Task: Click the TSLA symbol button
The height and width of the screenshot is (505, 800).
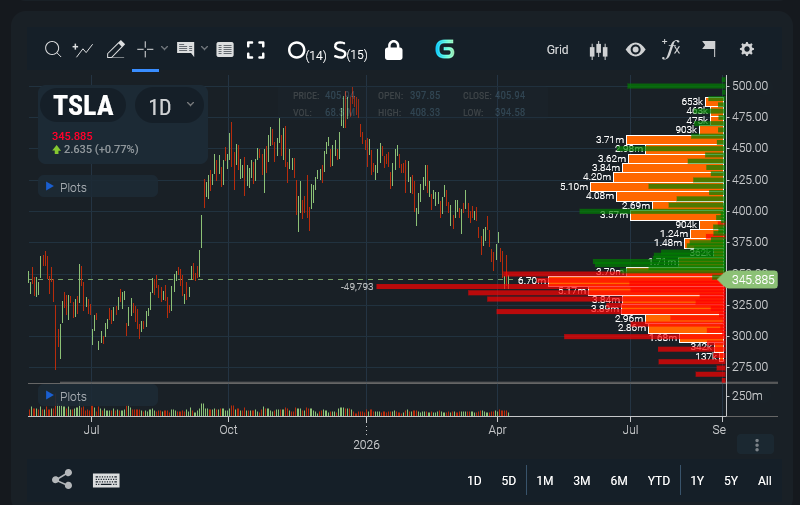Action: pos(83,106)
